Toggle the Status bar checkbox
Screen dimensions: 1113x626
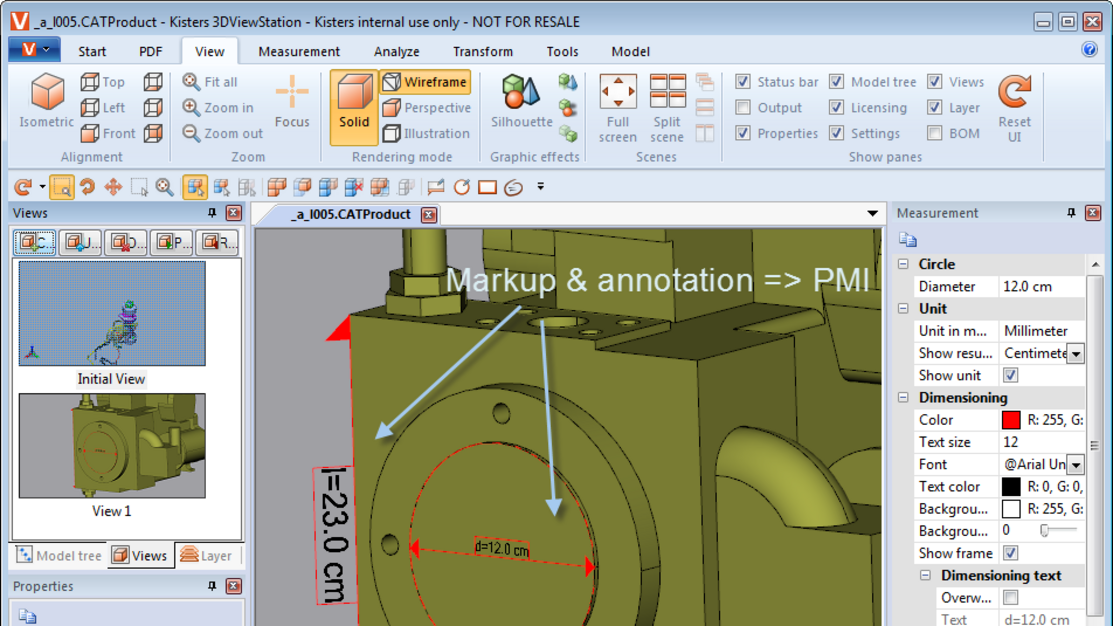pyautogui.click(x=742, y=82)
